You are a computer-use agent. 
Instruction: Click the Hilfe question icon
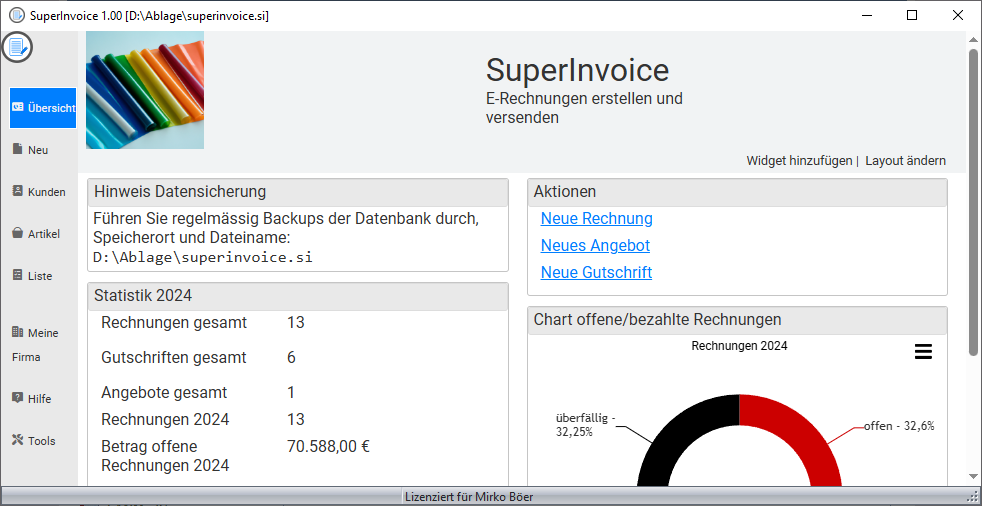click(x=18, y=398)
